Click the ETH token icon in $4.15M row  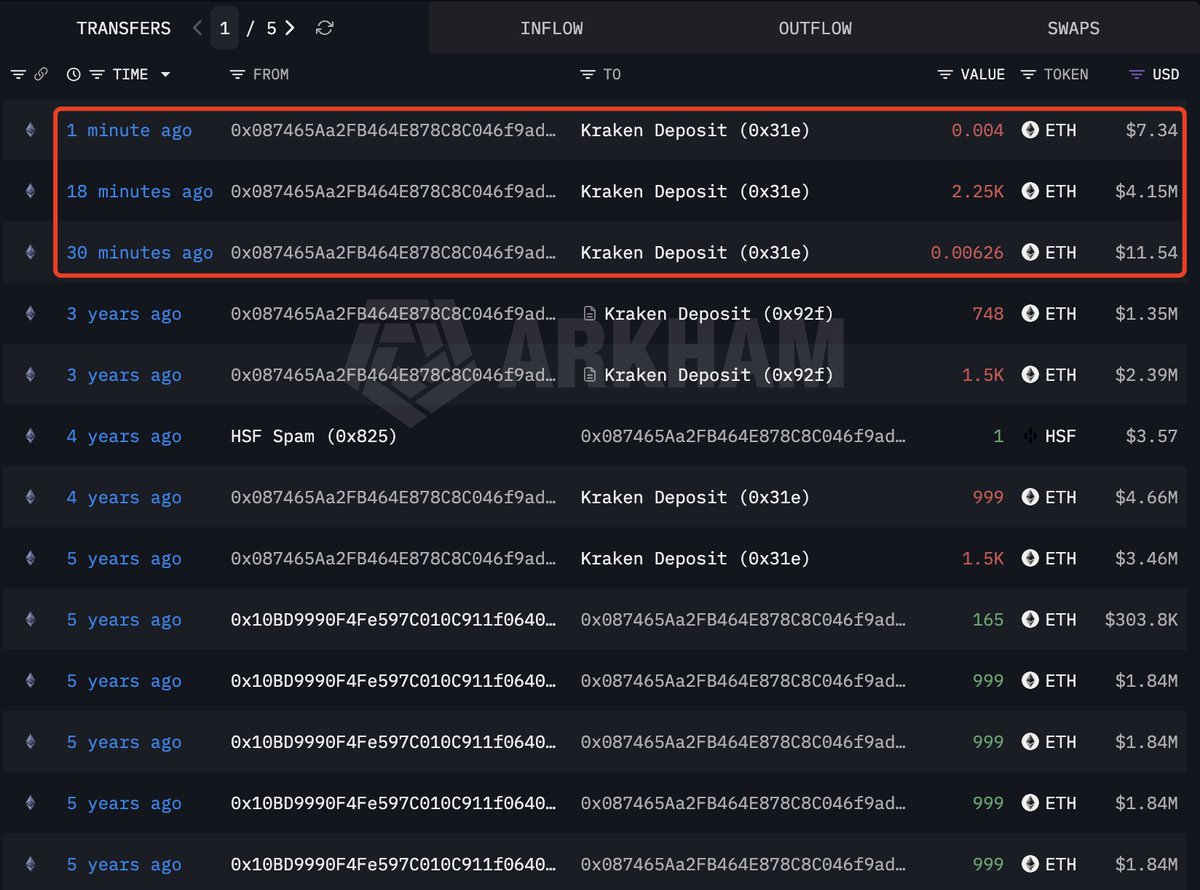pyautogui.click(x=1030, y=191)
